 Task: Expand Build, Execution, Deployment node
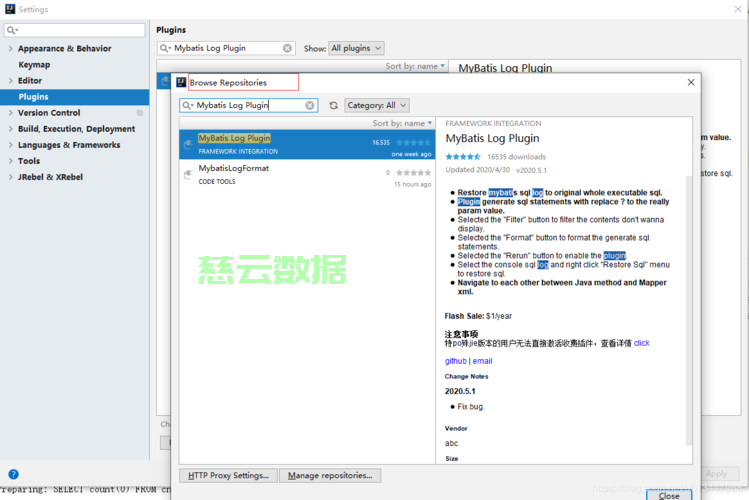[11, 128]
